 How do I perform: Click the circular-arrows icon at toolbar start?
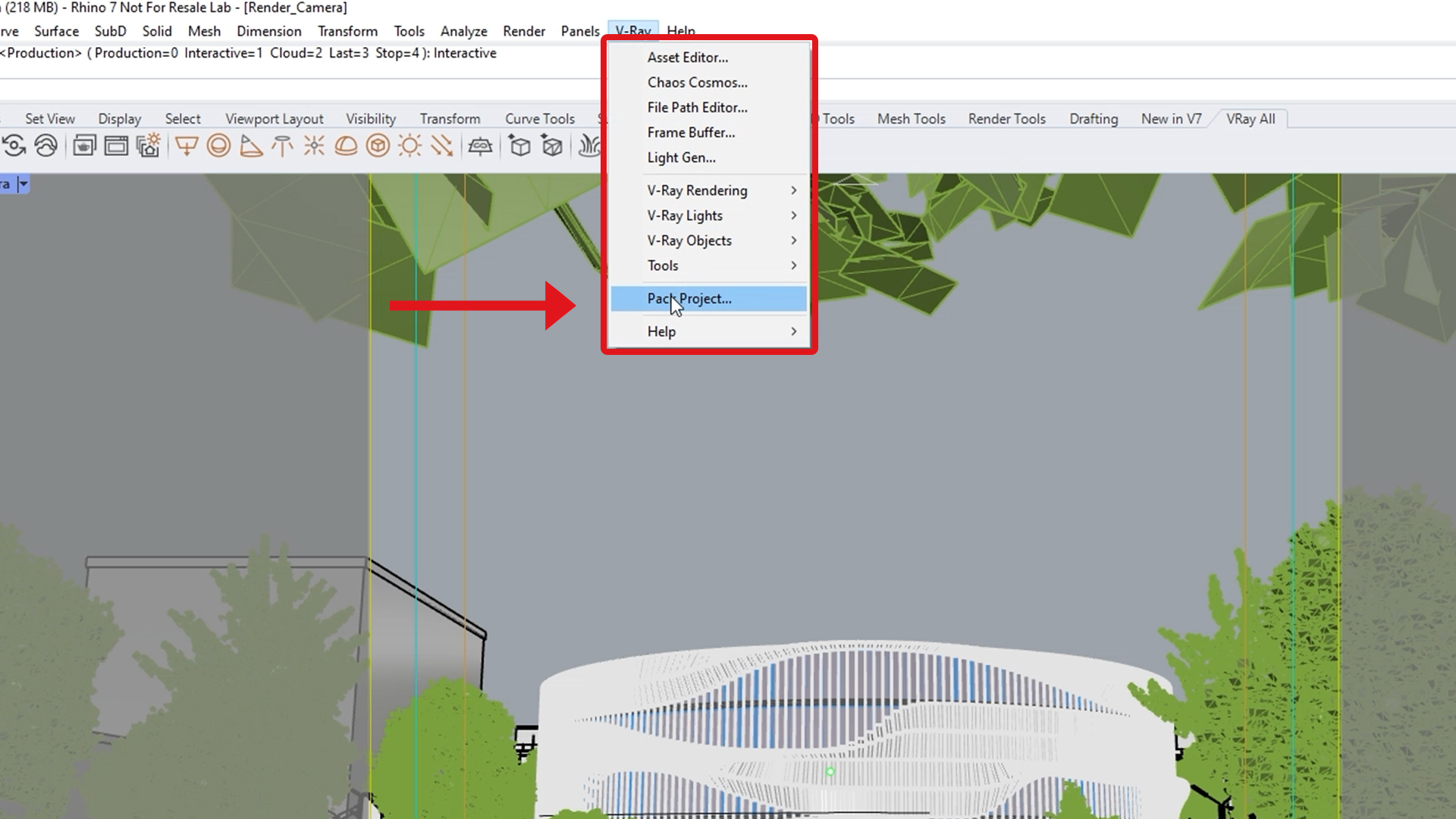tap(14, 145)
